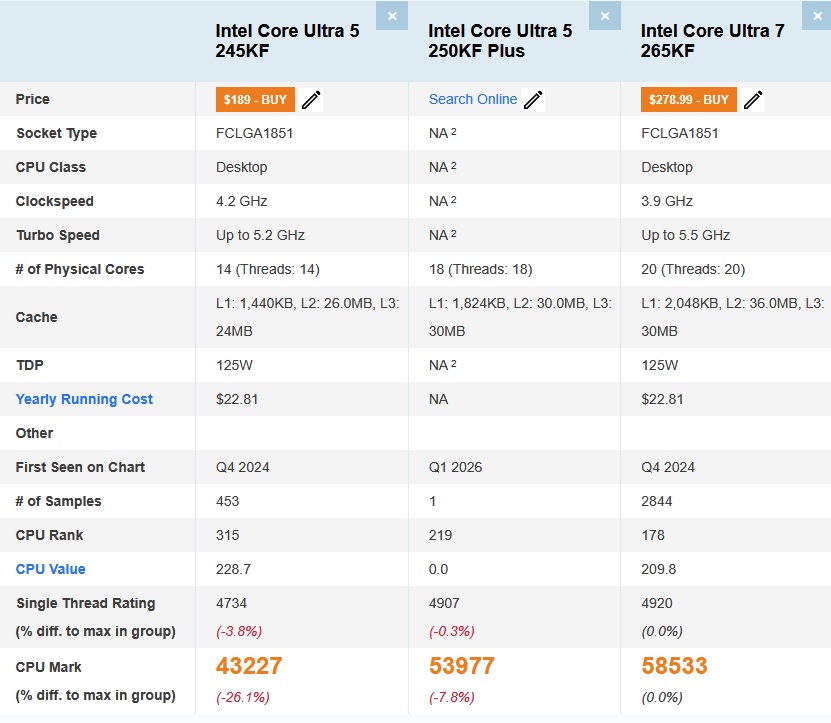Edit the price for Intel Core Ultra 5 245KF
This screenshot has width=831, height=723.
tap(312, 99)
